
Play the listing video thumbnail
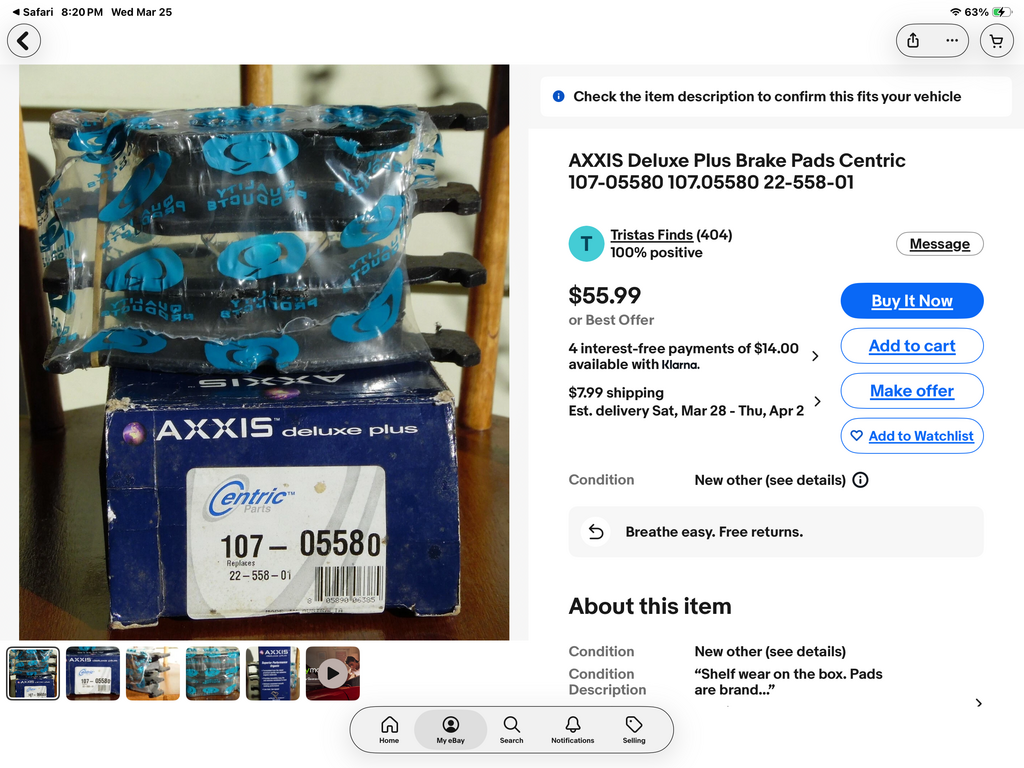pos(332,673)
